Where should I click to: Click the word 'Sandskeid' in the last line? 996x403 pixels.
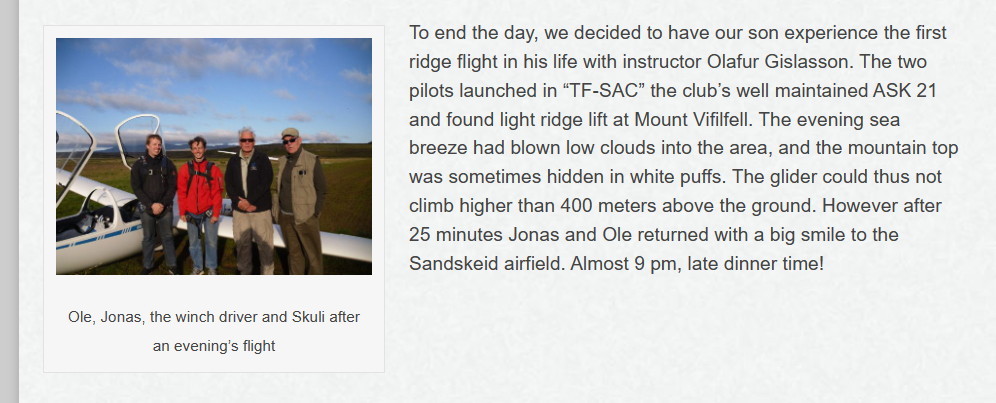[x=454, y=263]
